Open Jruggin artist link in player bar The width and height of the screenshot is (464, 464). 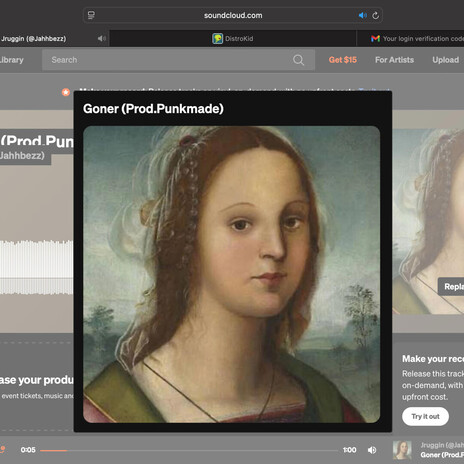click(x=442, y=445)
